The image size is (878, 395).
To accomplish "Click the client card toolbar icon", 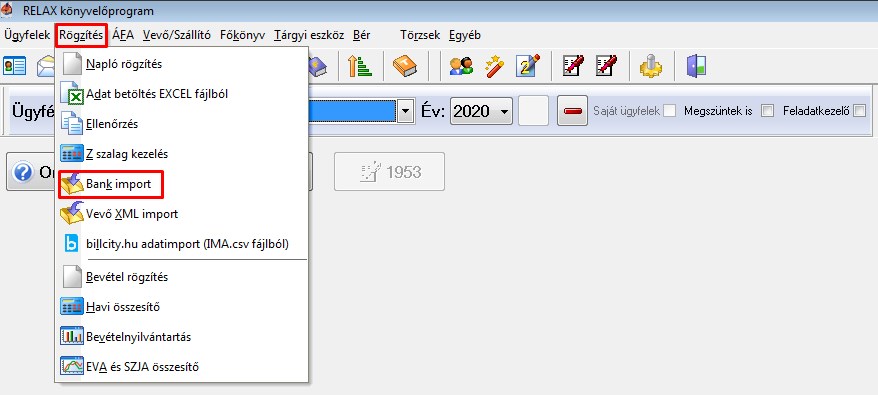I will pyautogui.click(x=15, y=66).
